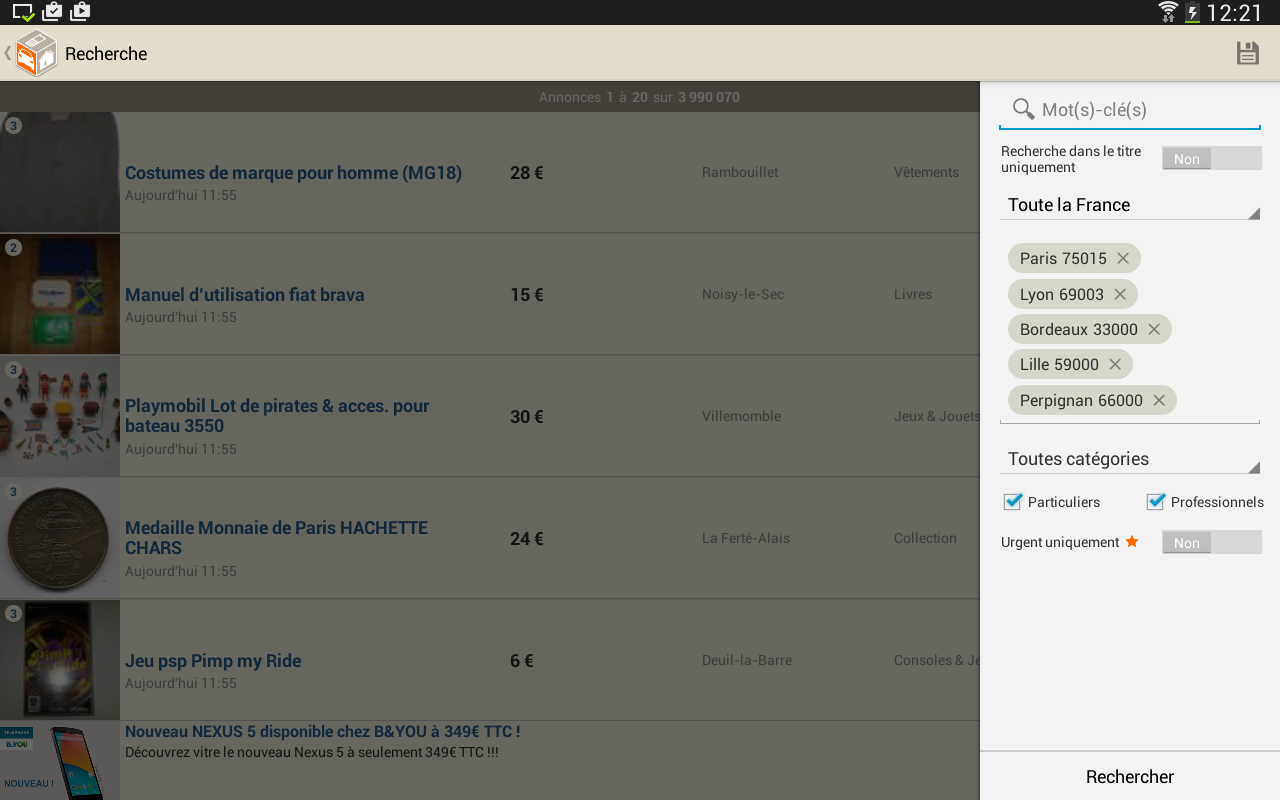Toggle 'Recherche dans le titre uniquement' switch
Screen dimensions: 1280x800
[x=1211, y=159]
